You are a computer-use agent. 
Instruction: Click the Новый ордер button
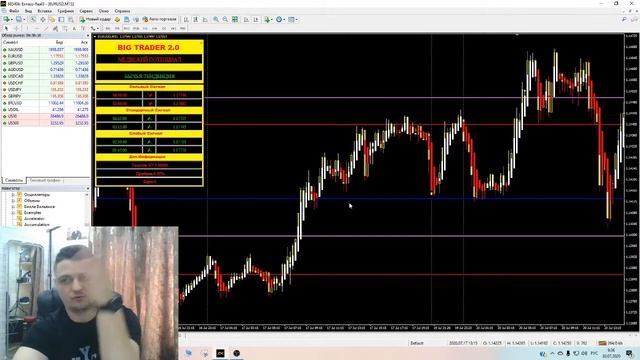click(95, 19)
